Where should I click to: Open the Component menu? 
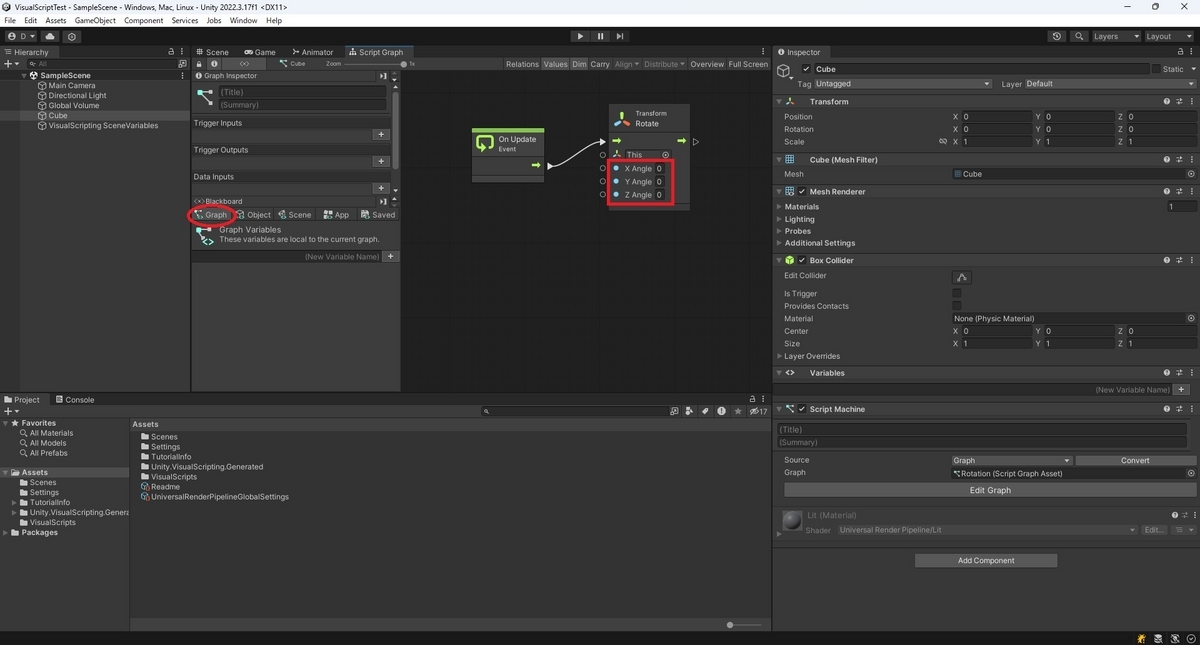144,20
